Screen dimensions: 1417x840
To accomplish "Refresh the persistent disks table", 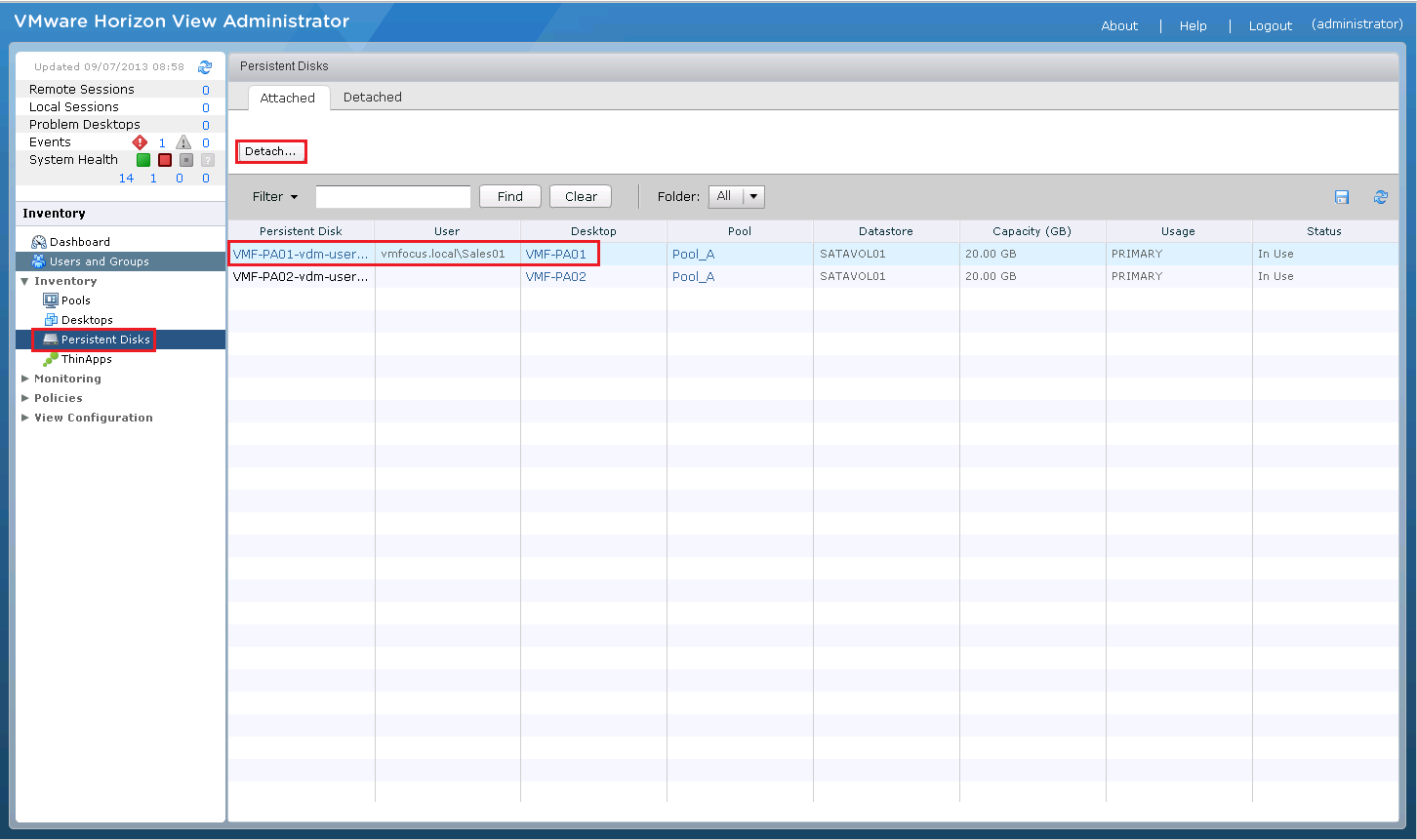I will click(1380, 197).
